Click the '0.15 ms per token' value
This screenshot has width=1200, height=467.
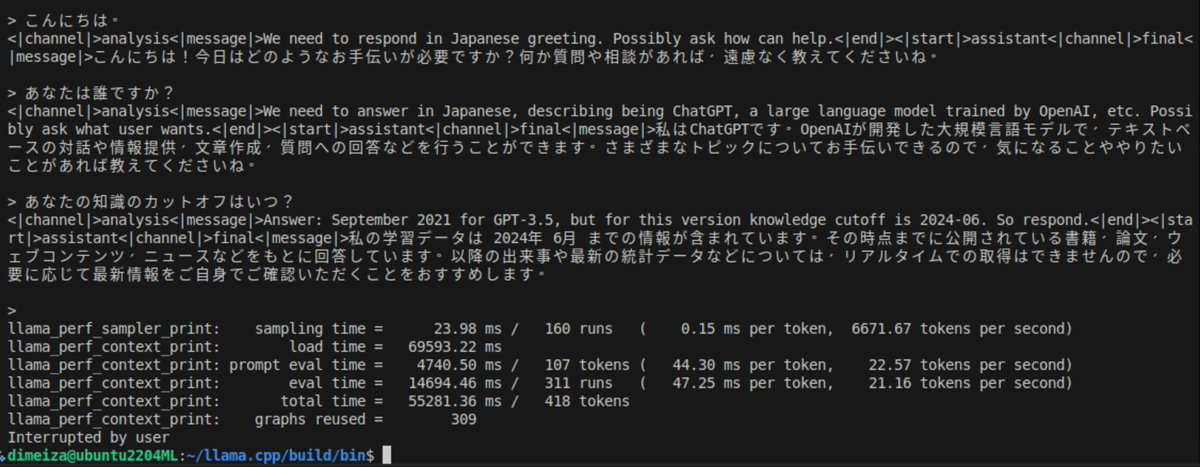point(753,329)
